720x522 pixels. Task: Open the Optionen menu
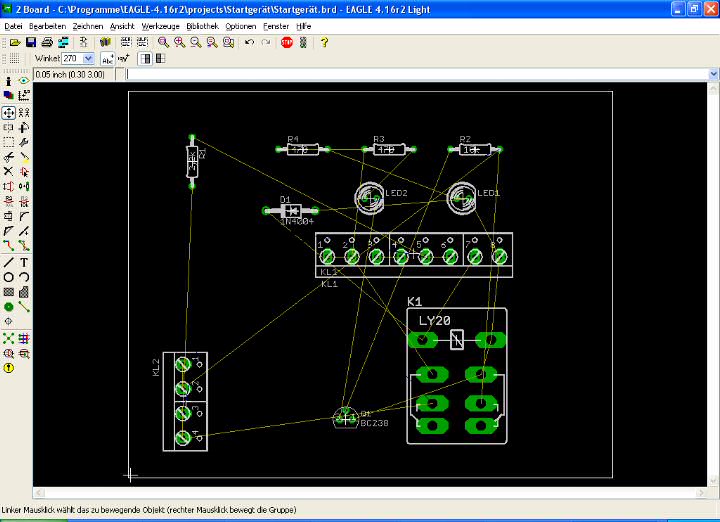coord(241,26)
